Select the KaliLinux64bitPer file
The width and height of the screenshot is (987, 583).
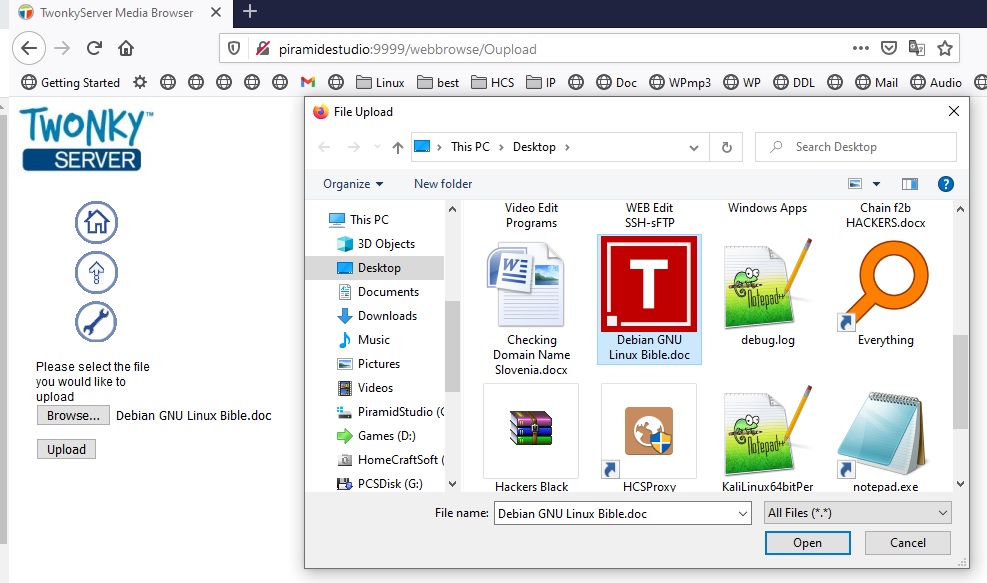pos(767,439)
